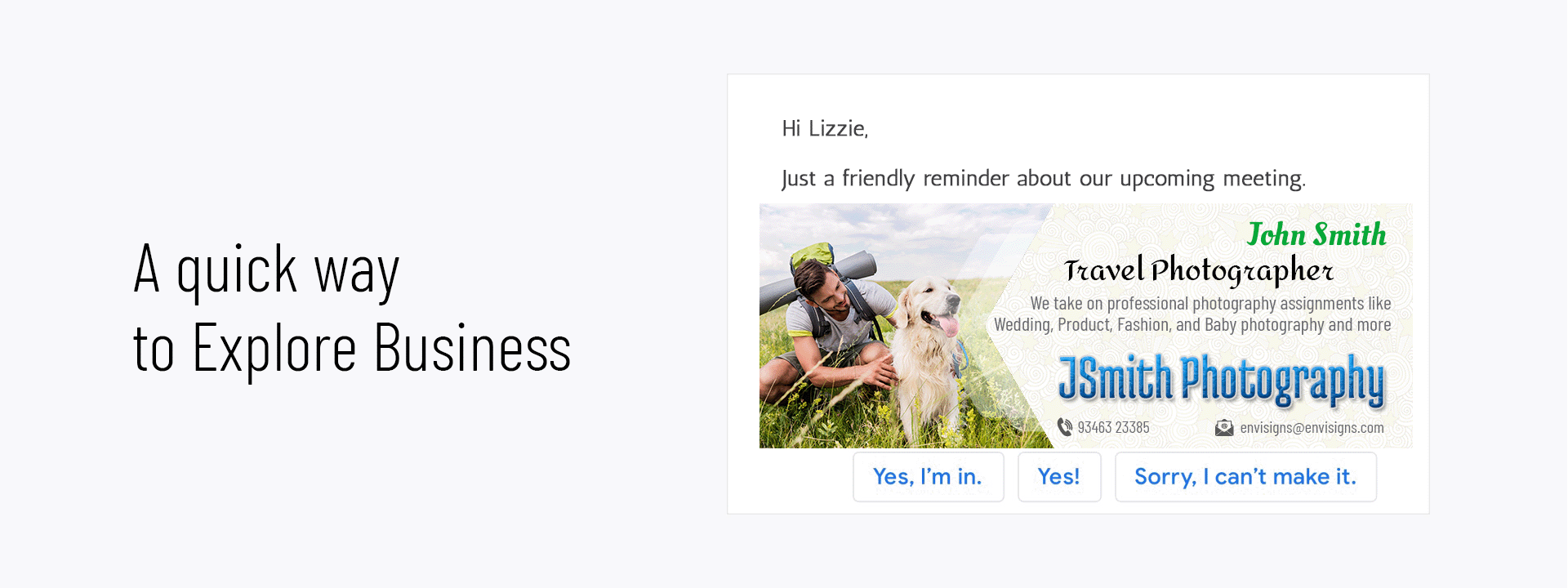Click the "A quick way" heading line
1568x588 pixels.
point(266,270)
